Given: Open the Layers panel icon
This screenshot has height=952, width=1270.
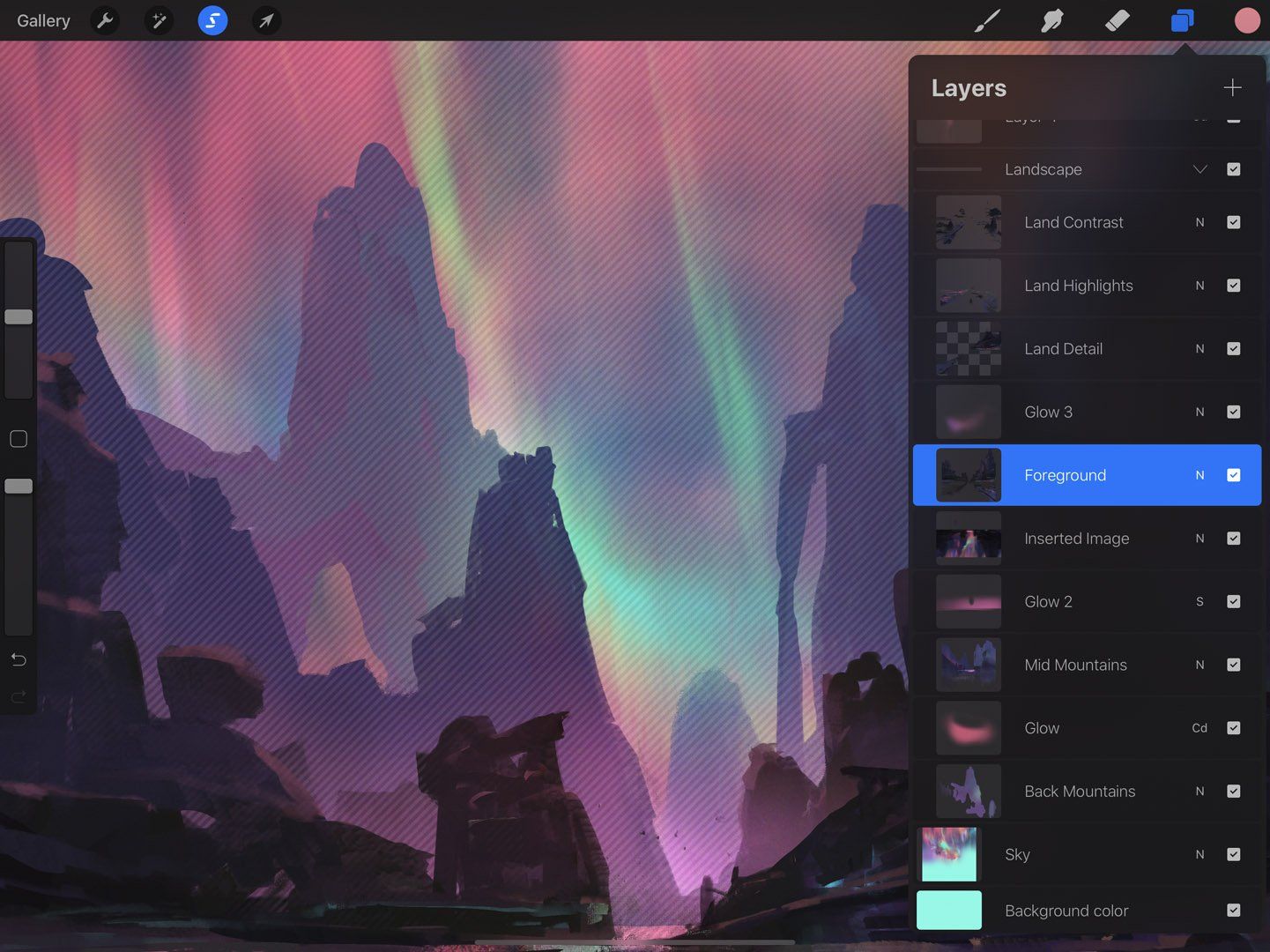Looking at the screenshot, I should tap(1182, 20).
